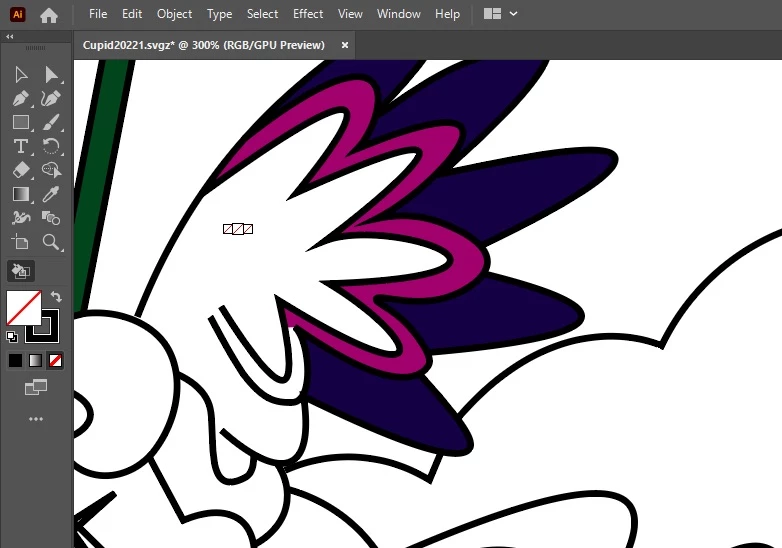Image resolution: width=782 pixels, height=548 pixels.
Task: Select the Direct Selection tool
Action: (x=51, y=75)
